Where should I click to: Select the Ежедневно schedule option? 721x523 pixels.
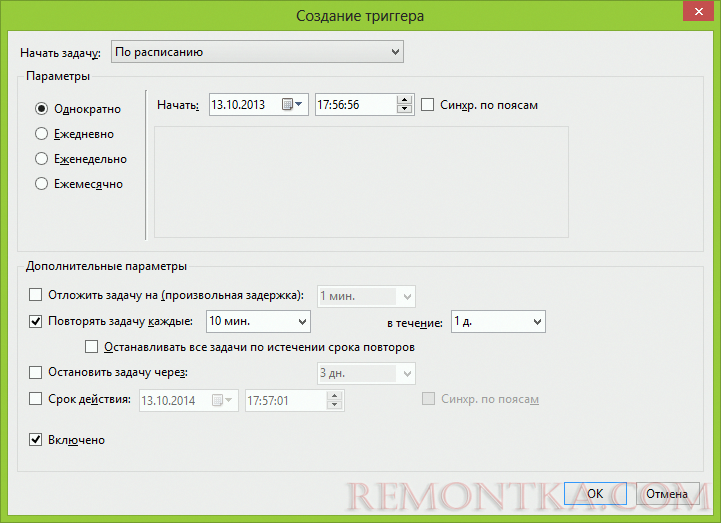tap(42, 134)
